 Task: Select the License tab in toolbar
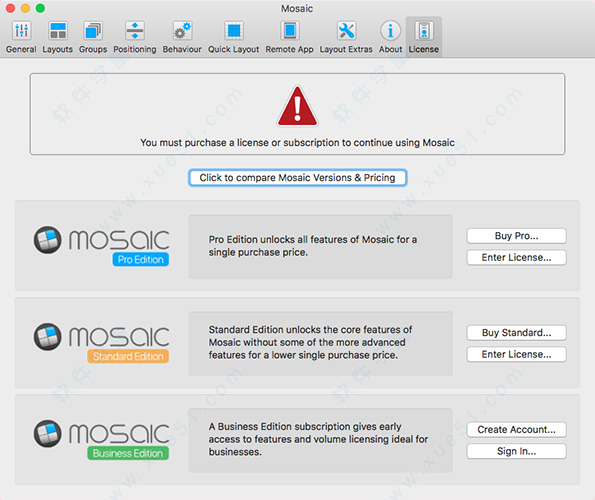[424, 37]
